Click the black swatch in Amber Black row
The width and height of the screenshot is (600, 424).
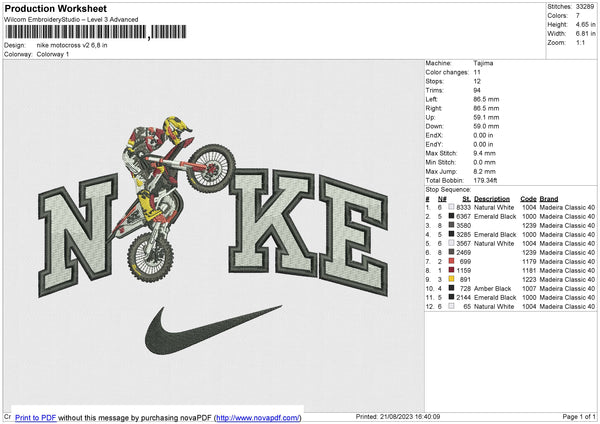pyautogui.click(x=452, y=288)
